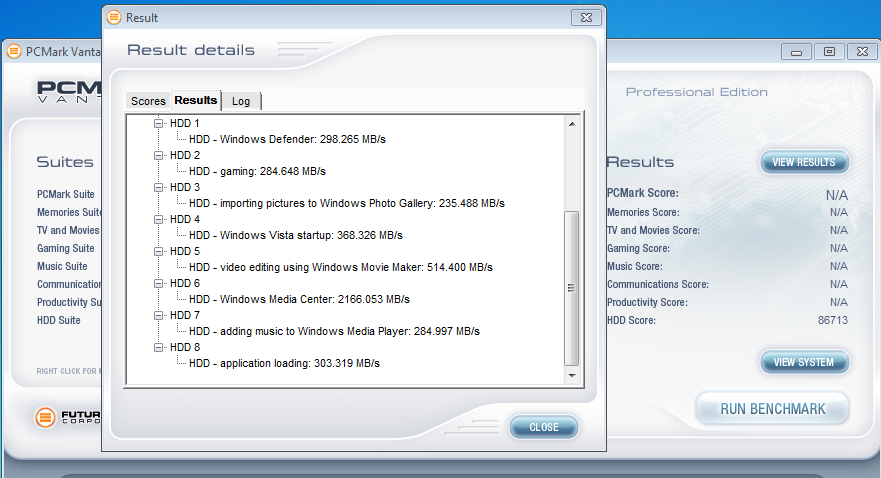The width and height of the screenshot is (881, 478).
Task: Select the application loading 303.319 MB/s row
Action: [x=284, y=363]
